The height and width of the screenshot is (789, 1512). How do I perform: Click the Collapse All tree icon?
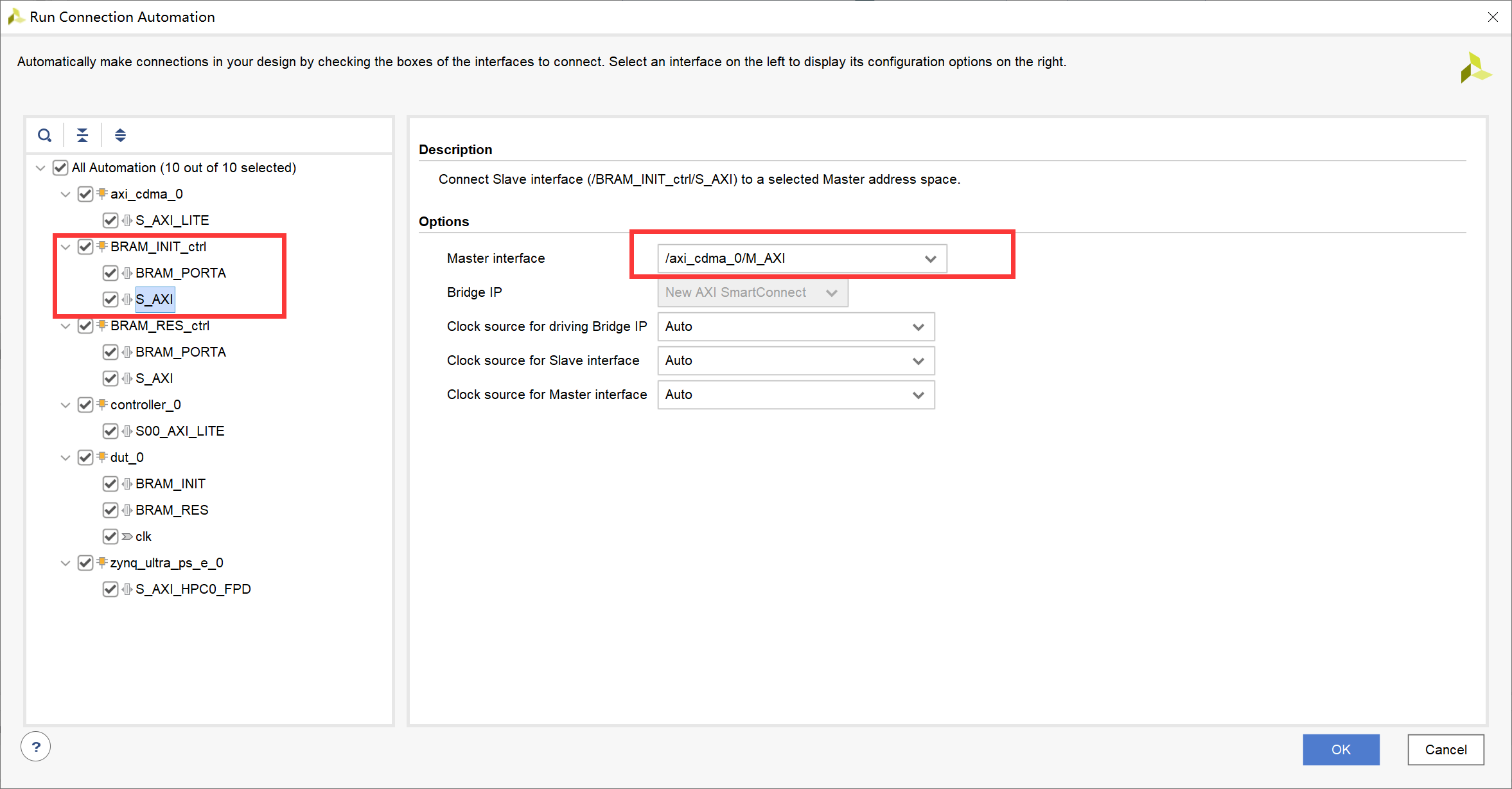pos(82,136)
